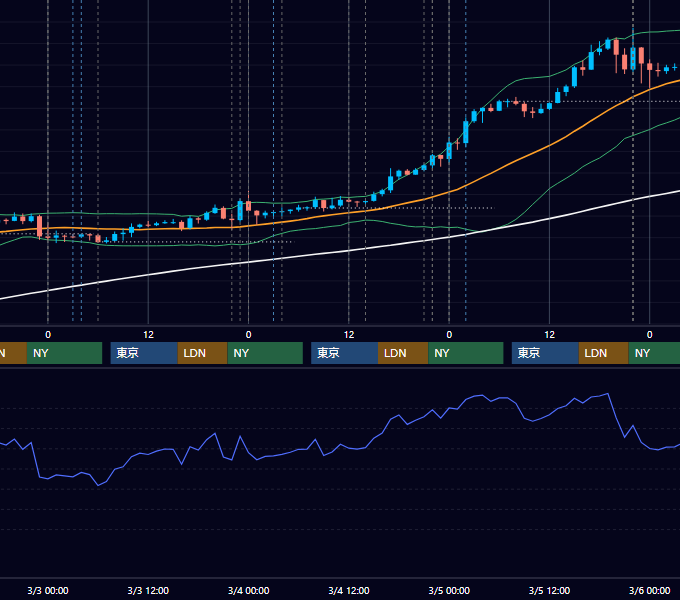This screenshot has height=600, width=680.
Task: Click the hour label 0 above 3/3 00:00
Action: click(x=48, y=335)
